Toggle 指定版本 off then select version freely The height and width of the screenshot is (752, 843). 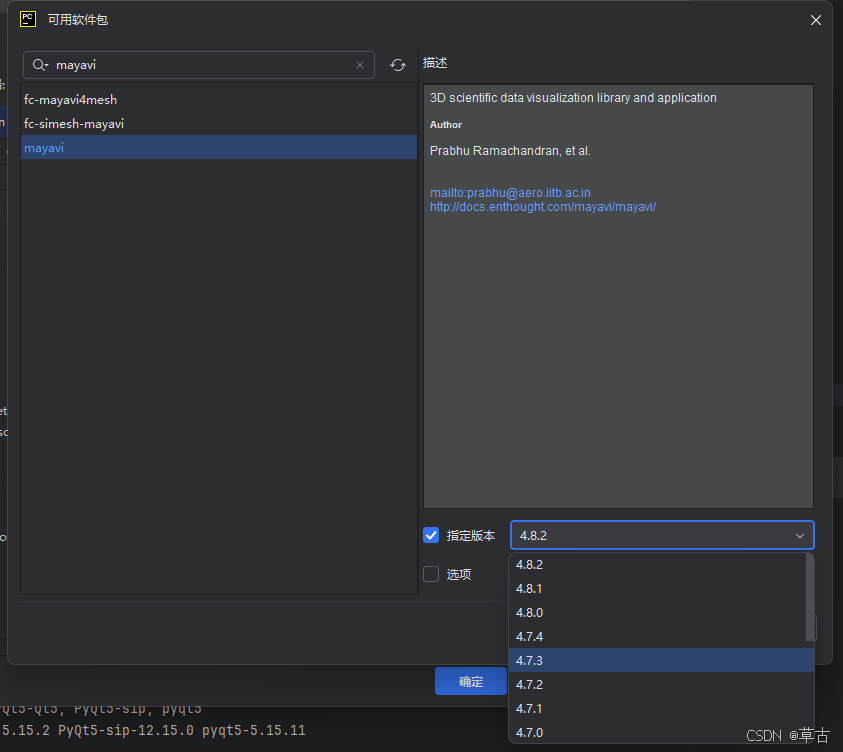point(431,535)
